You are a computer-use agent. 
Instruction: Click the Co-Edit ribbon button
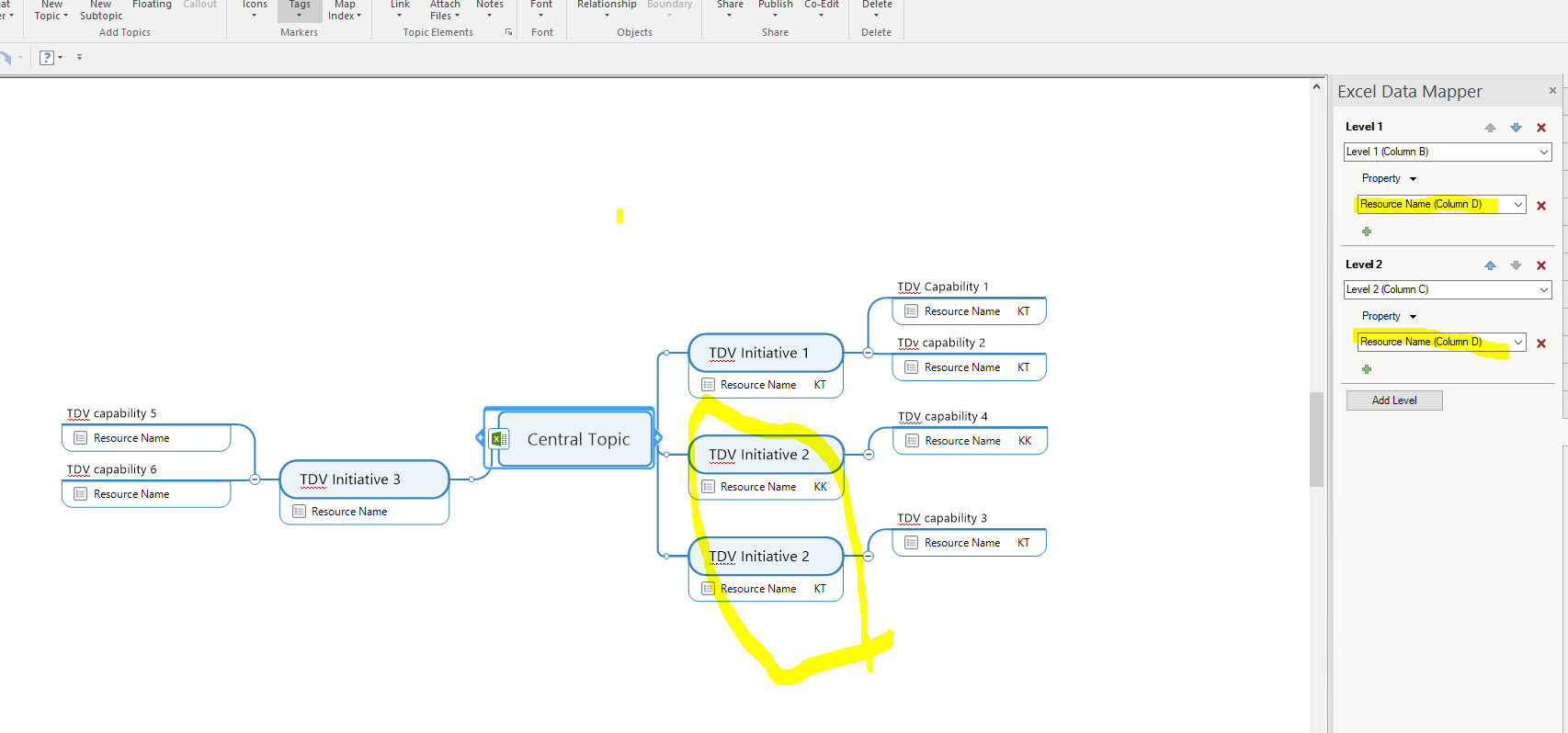click(822, 9)
